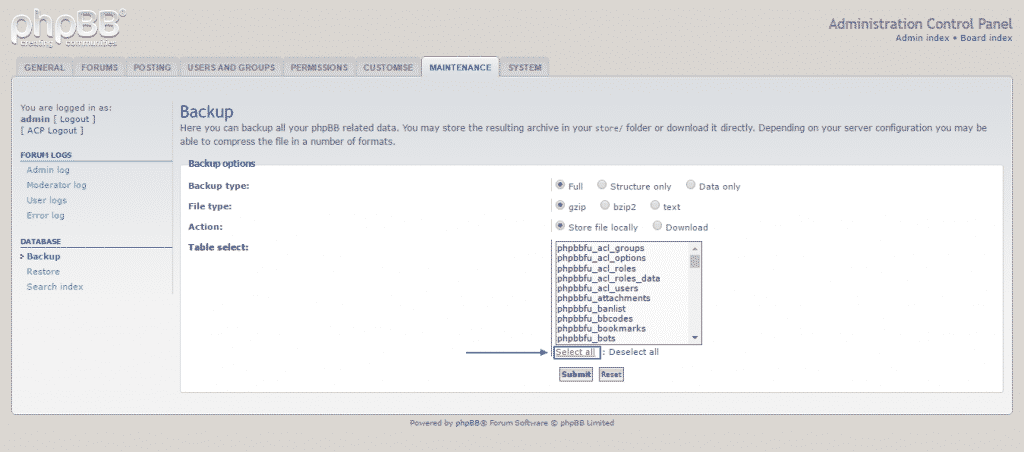The height and width of the screenshot is (452, 1024).
Task: Select the Download action option
Action: pyautogui.click(x=658, y=227)
